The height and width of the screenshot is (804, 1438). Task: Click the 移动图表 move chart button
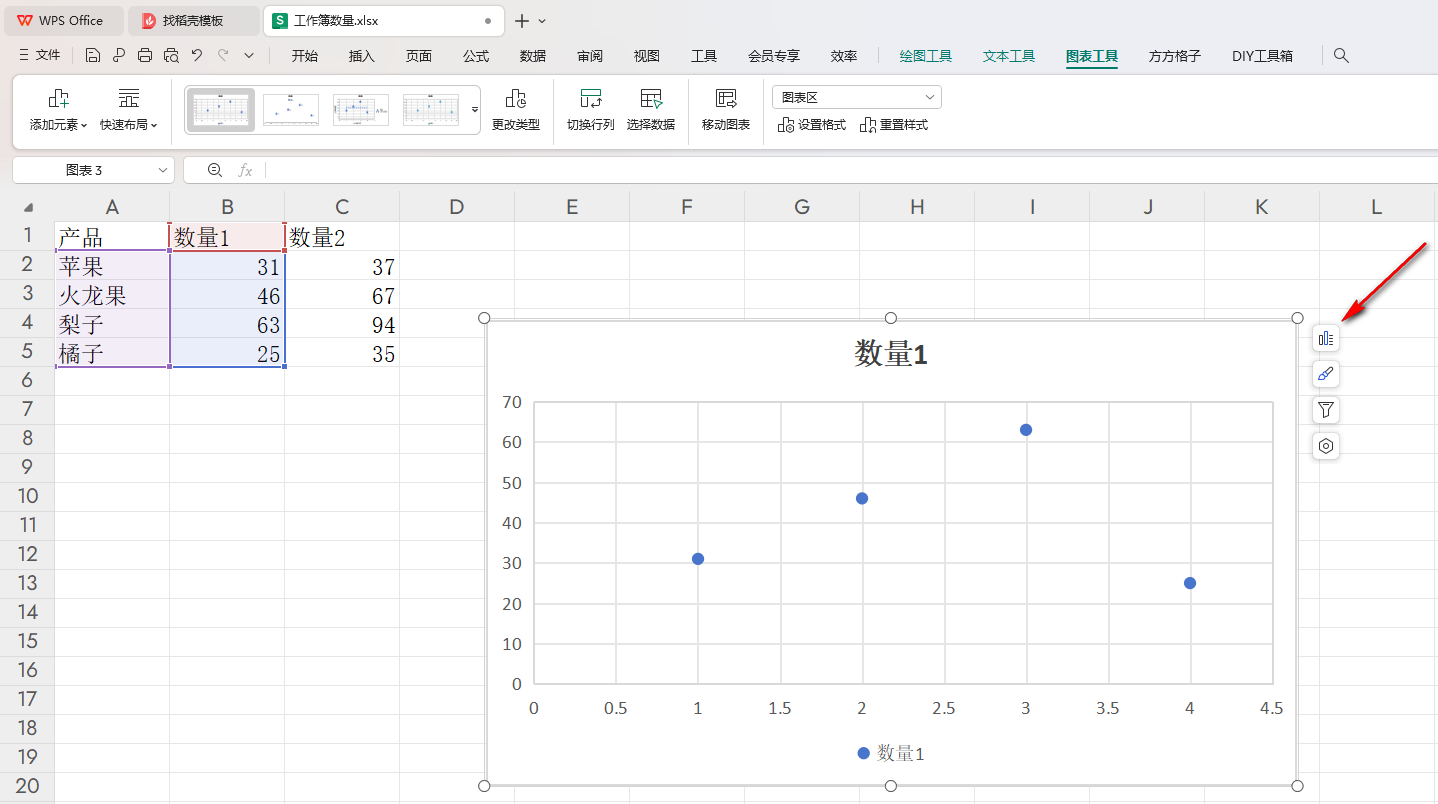[x=726, y=110]
